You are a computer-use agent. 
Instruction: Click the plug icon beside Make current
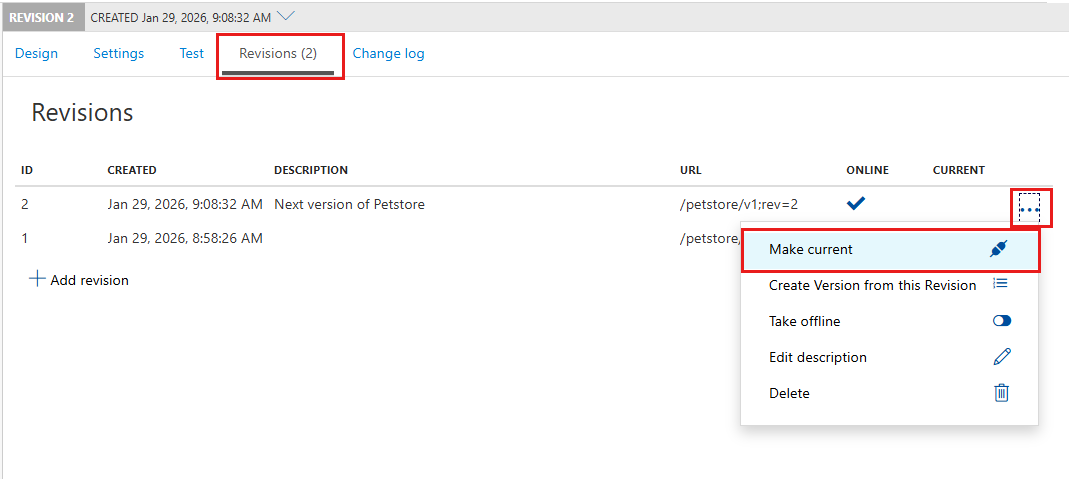pos(999,250)
